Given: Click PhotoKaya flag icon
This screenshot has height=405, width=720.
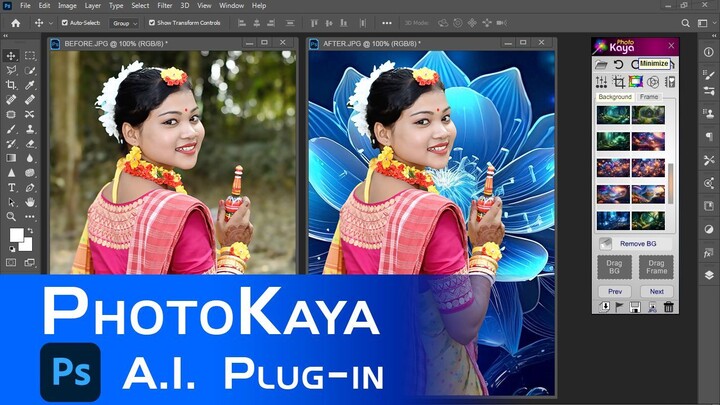Looking at the screenshot, I should click(619, 307).
